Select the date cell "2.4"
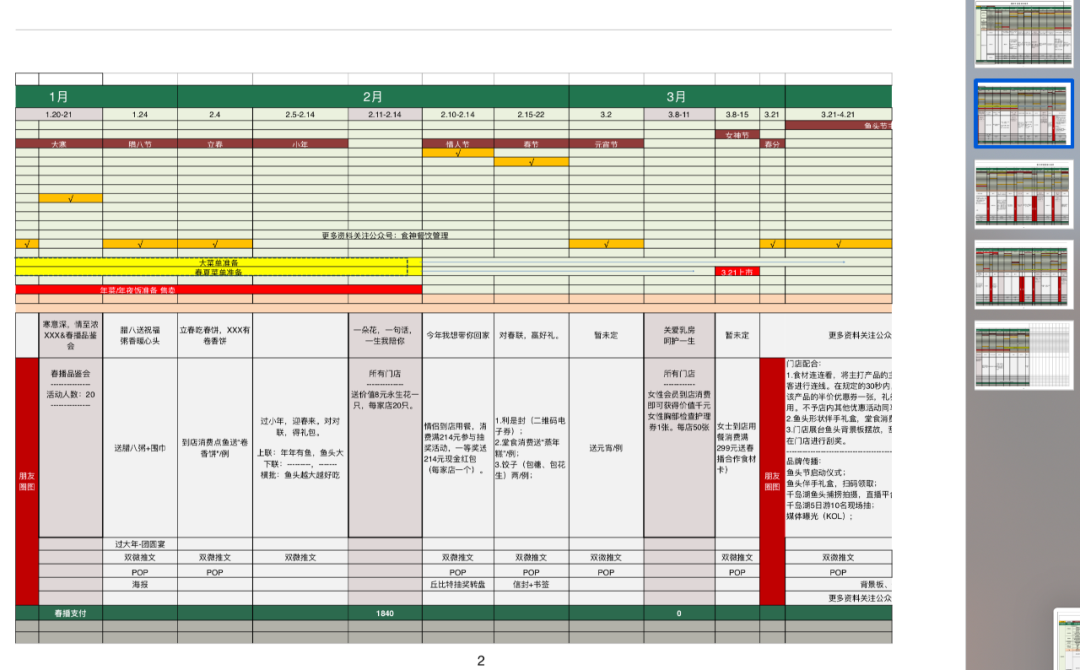This screenshot has width=1080, height=670. click(x=215, y=114)
